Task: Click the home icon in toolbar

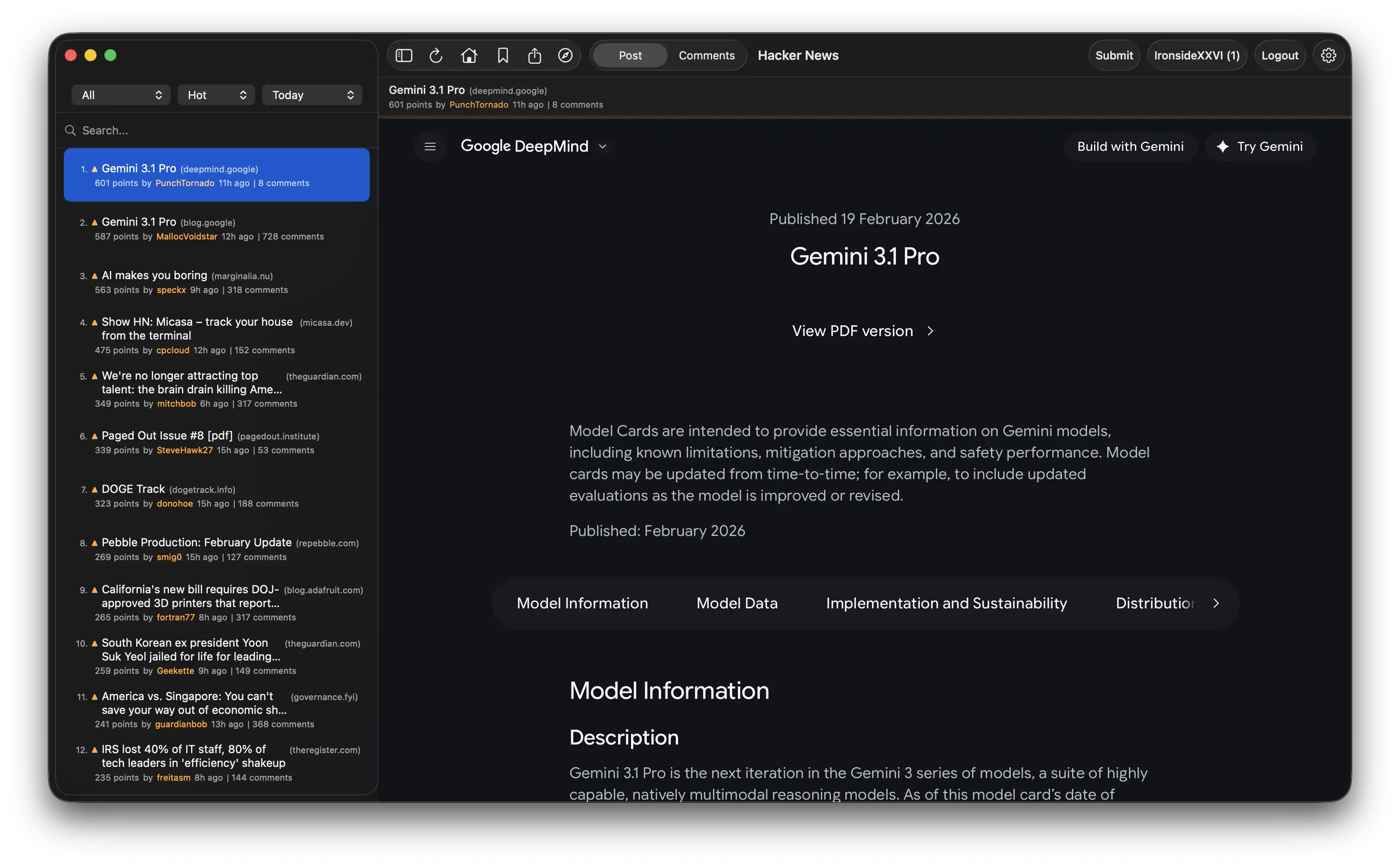Action: [469, 56]
